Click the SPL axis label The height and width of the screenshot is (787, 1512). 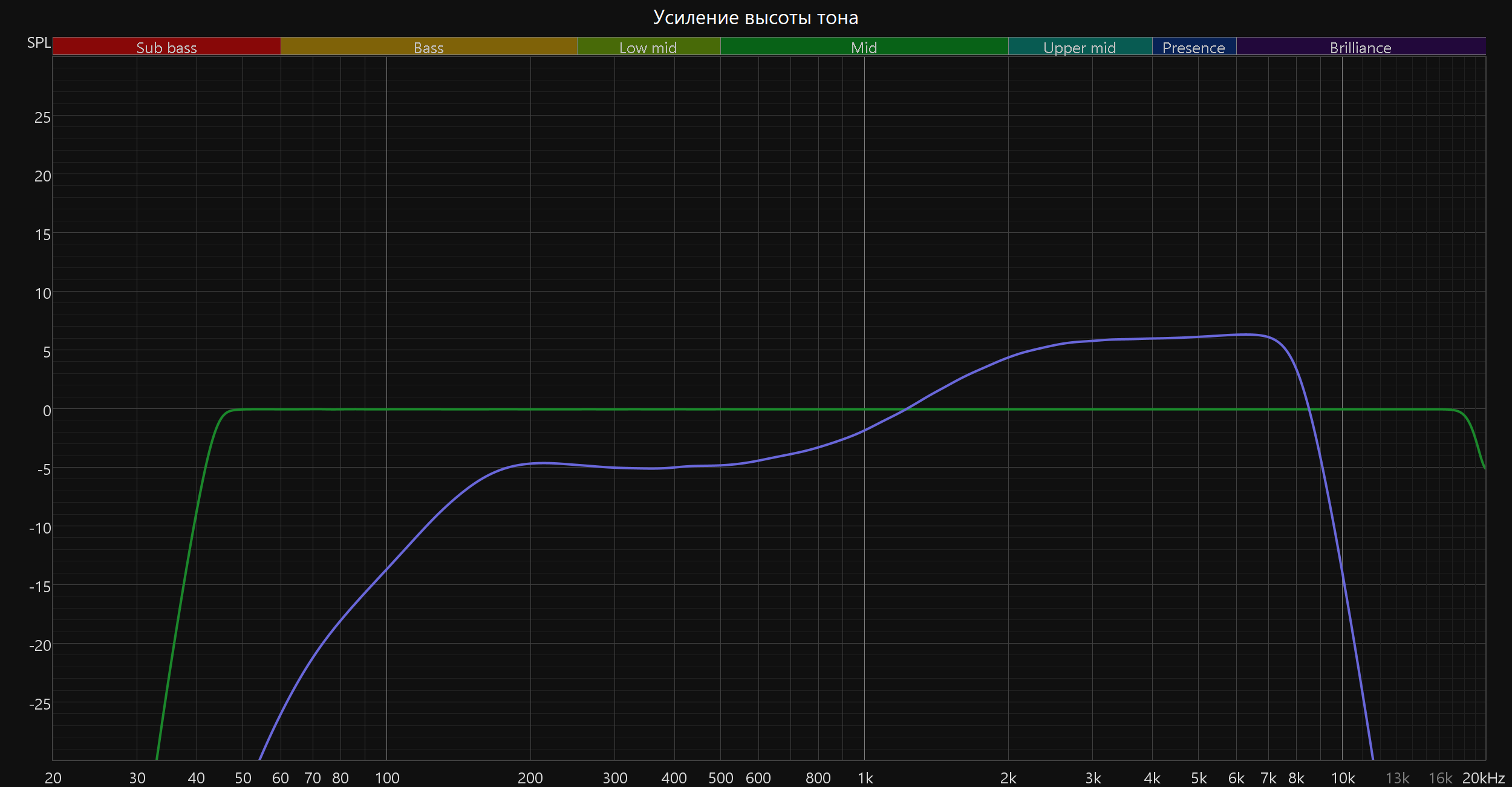39,43
